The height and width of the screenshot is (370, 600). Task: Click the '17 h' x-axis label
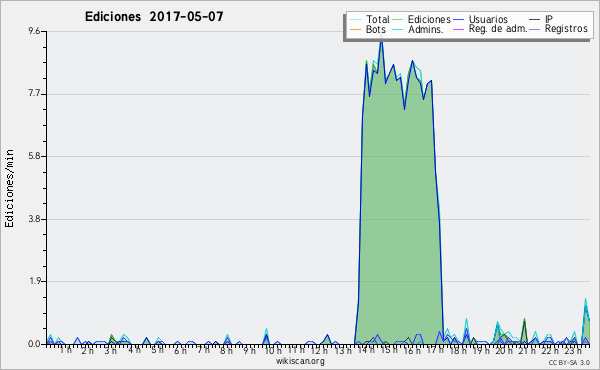(435, 350)
